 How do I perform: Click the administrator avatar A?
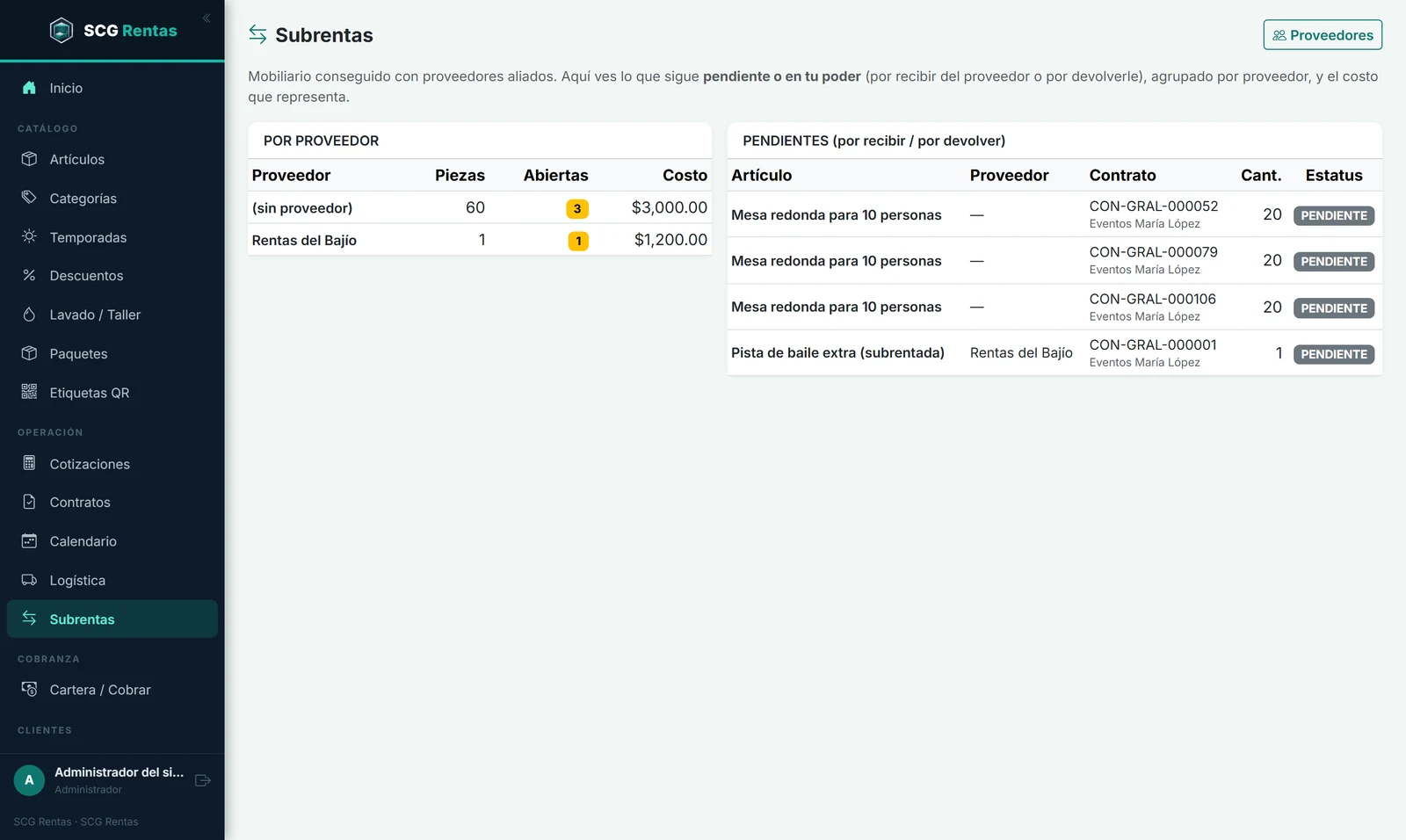click(29, 780)
